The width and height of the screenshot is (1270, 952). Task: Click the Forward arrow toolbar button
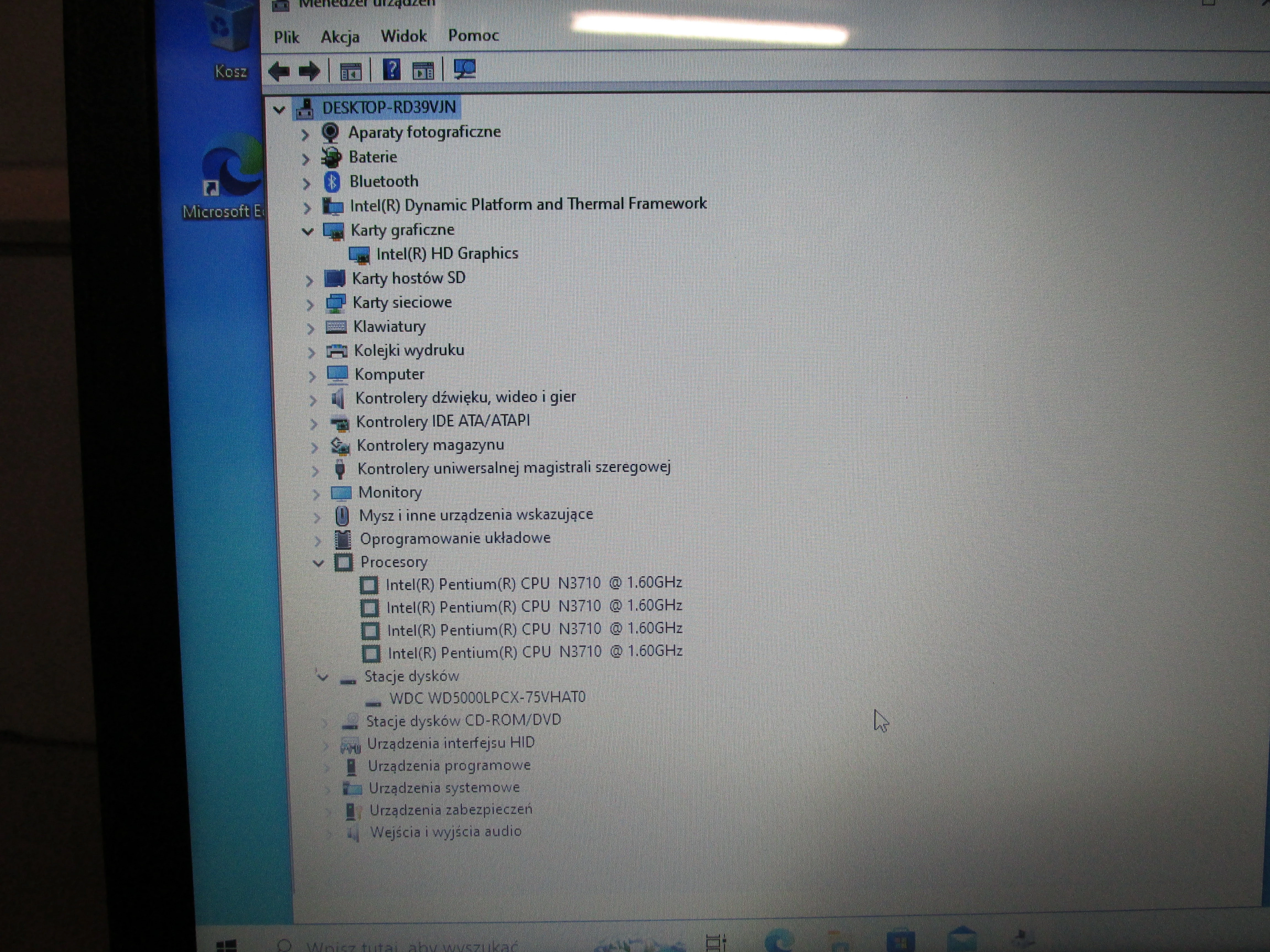pos(310,72)
